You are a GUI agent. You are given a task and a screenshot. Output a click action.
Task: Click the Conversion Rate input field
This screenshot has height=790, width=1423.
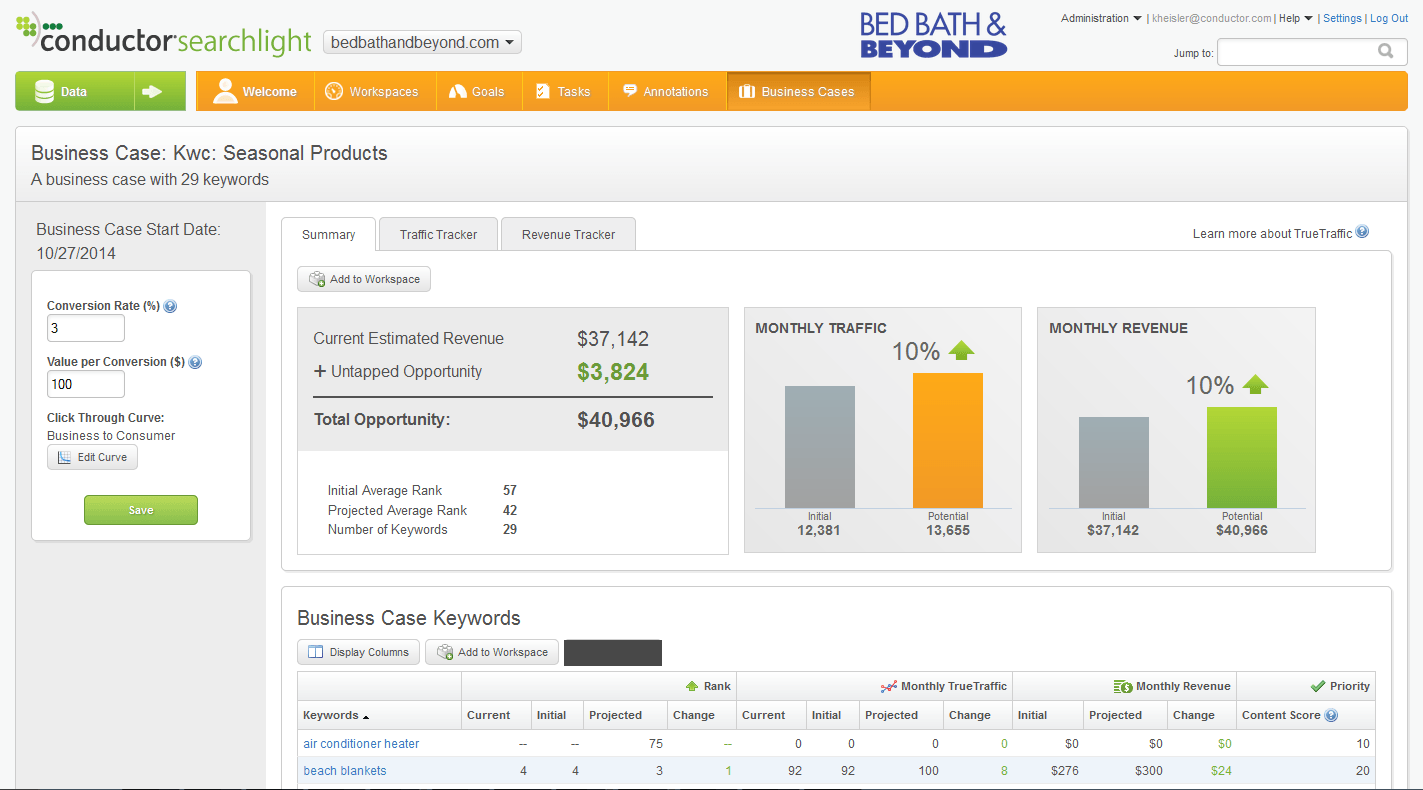point(86,328)
